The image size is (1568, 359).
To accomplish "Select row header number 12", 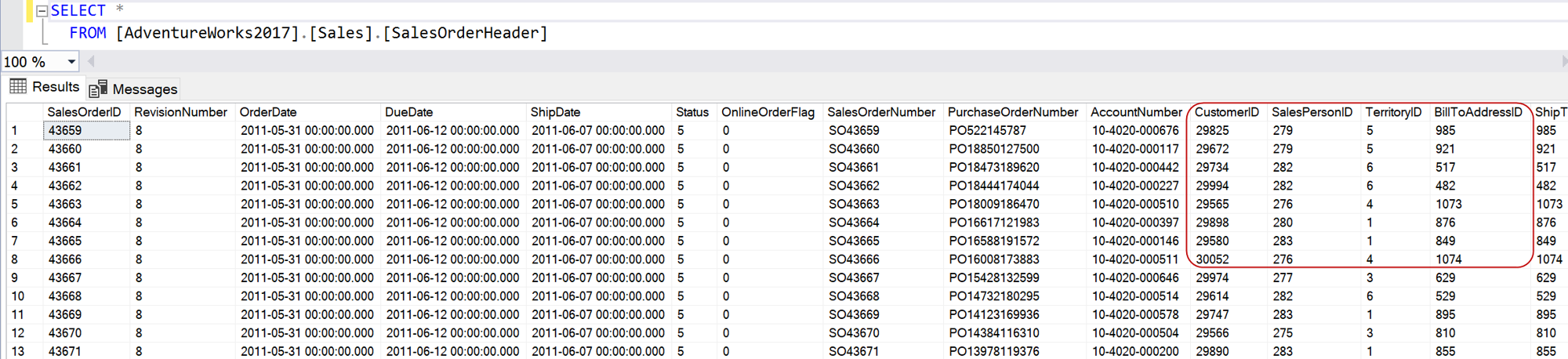I will click(x=24, y=333).
